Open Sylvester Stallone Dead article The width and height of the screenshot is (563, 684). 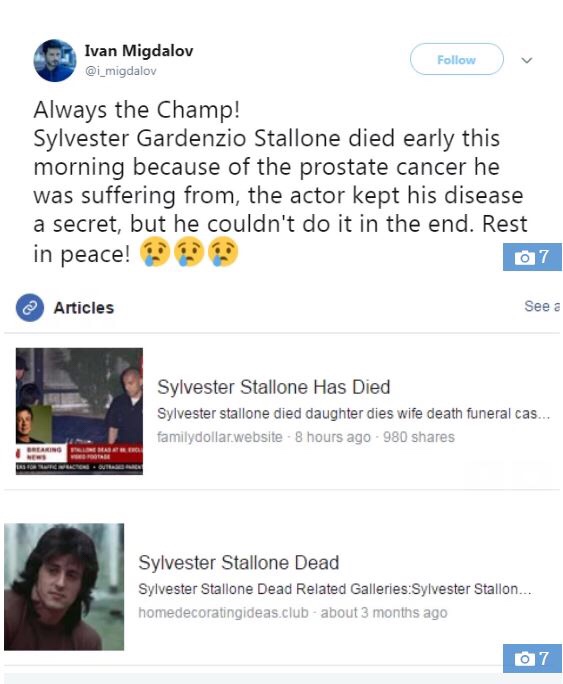(x=239, y=562)
